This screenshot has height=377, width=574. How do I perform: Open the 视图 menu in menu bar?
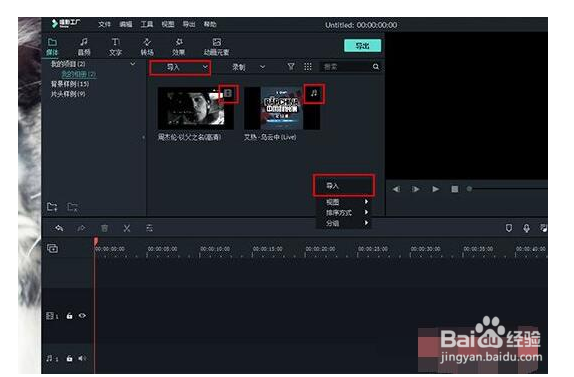168,25
